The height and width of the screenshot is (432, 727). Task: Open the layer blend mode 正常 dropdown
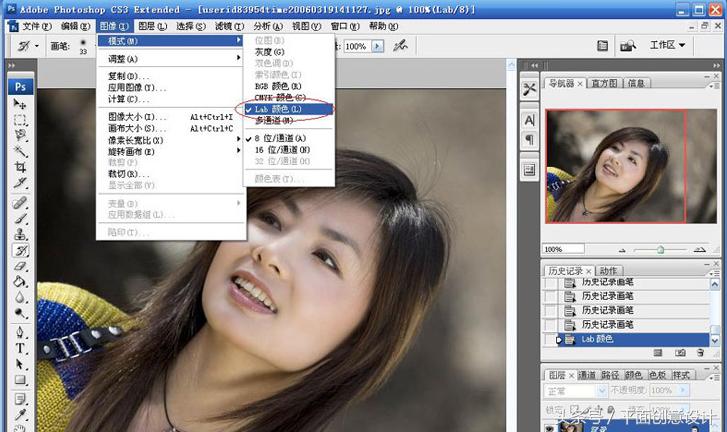point(577,390)
